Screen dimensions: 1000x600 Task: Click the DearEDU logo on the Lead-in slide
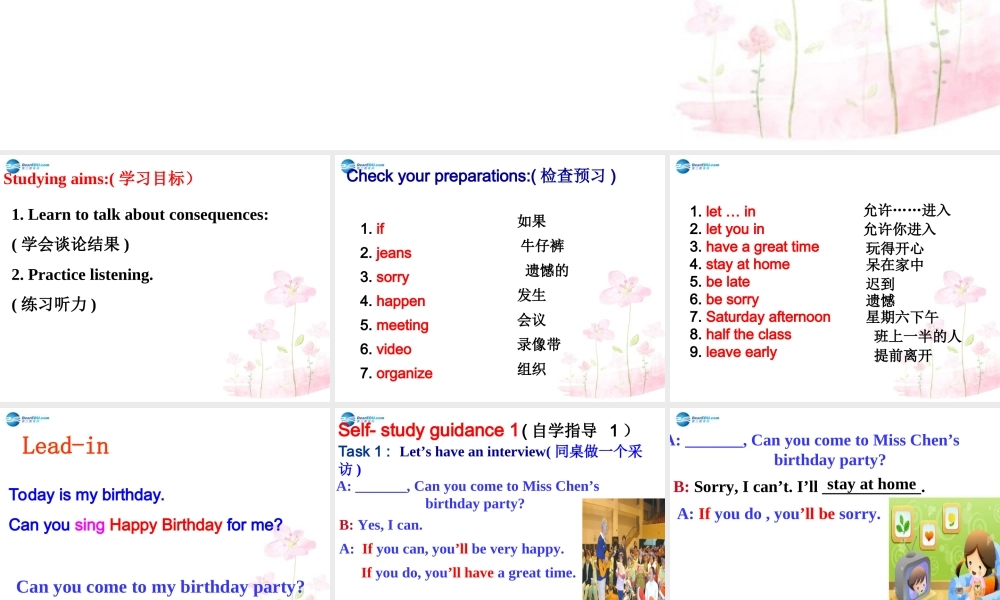pos(18,419)
